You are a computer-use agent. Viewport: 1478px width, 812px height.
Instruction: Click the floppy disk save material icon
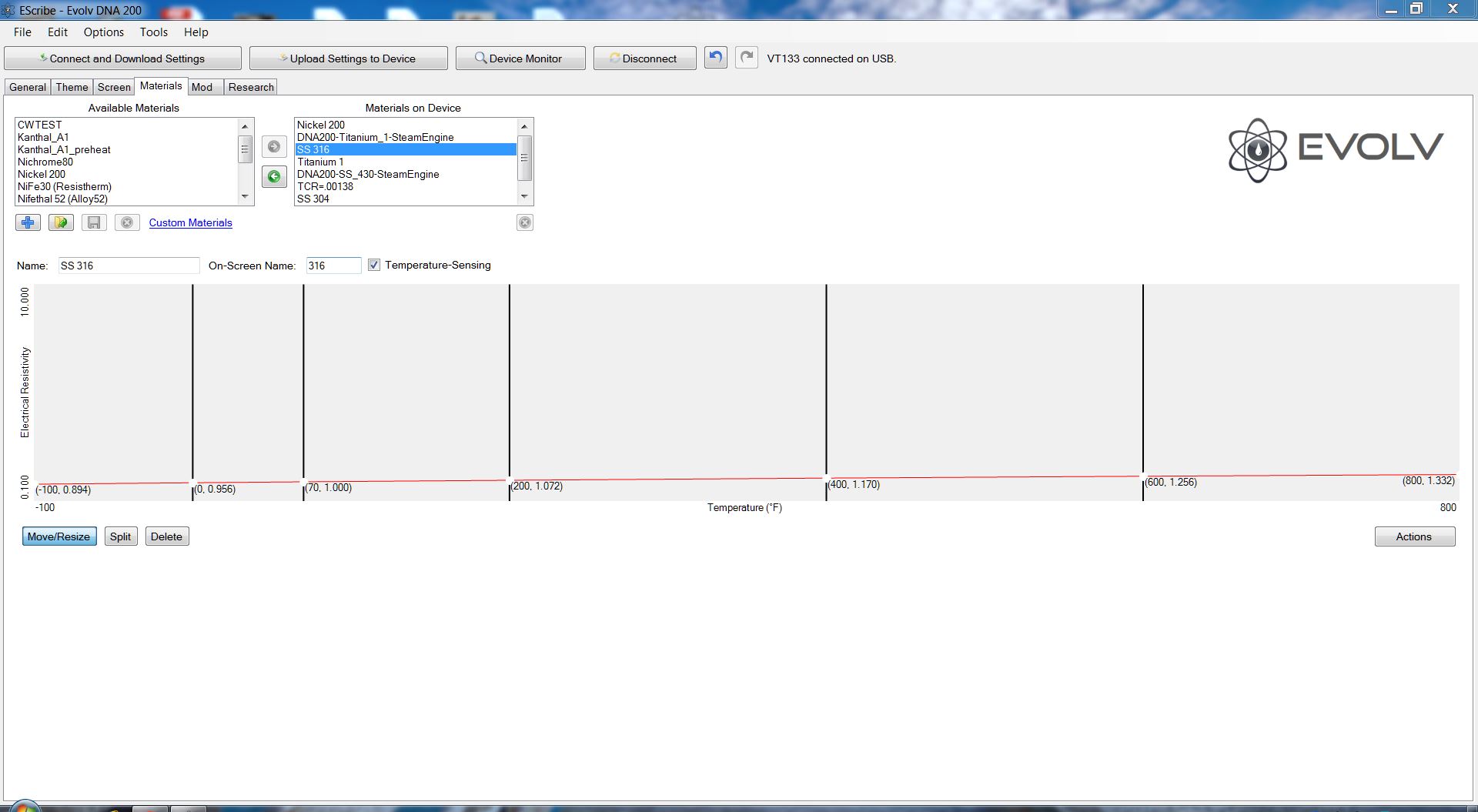tap(94, 222)
